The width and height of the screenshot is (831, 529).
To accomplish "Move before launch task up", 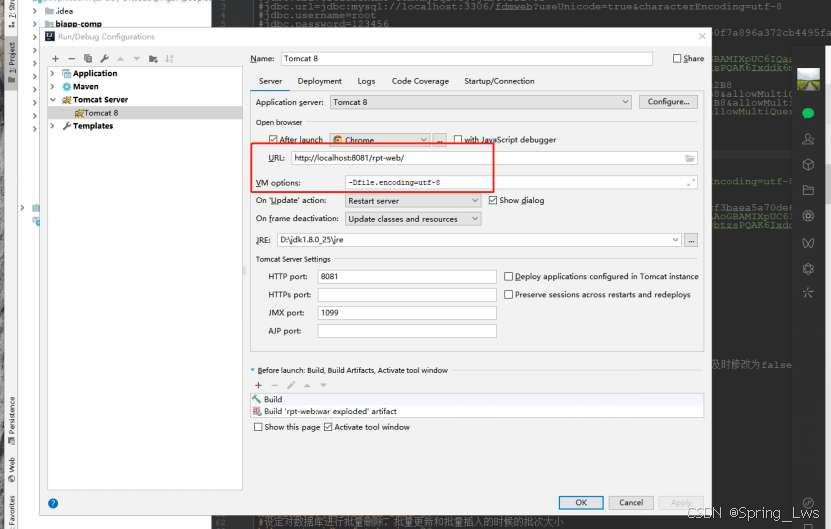I will click(x=307, y=385).
